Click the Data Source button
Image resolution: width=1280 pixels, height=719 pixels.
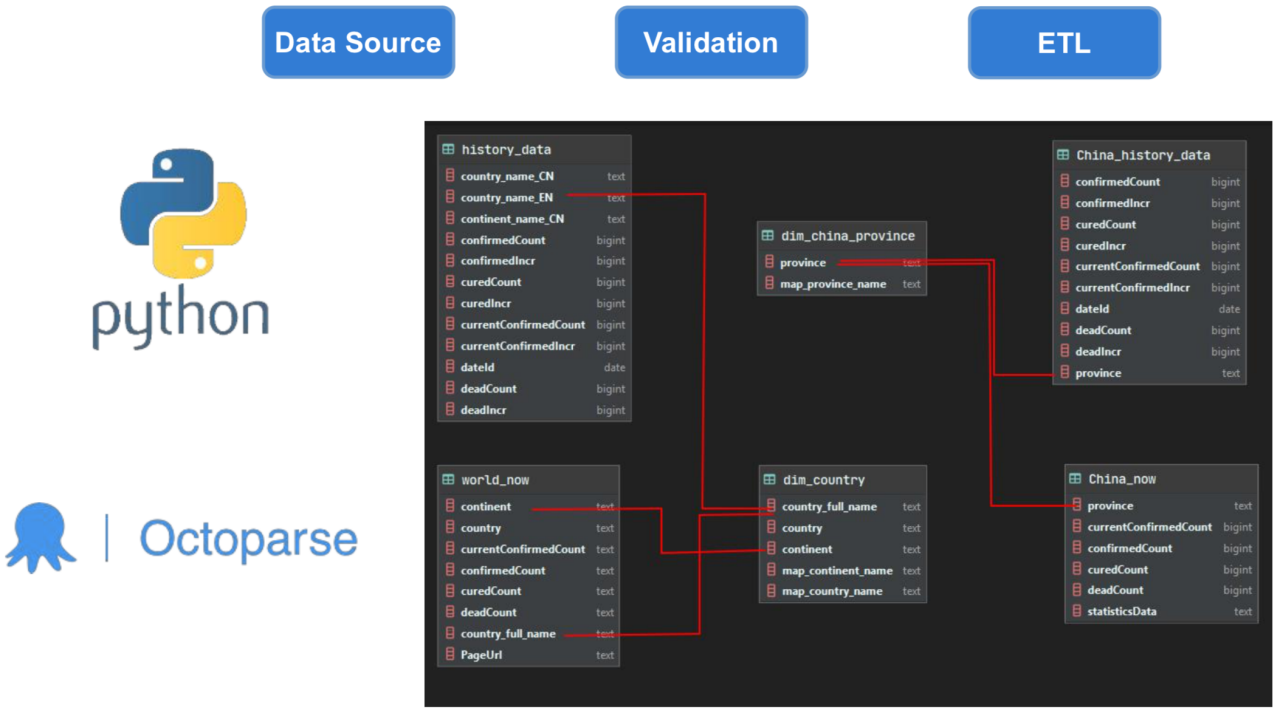(x=358, y=42)
